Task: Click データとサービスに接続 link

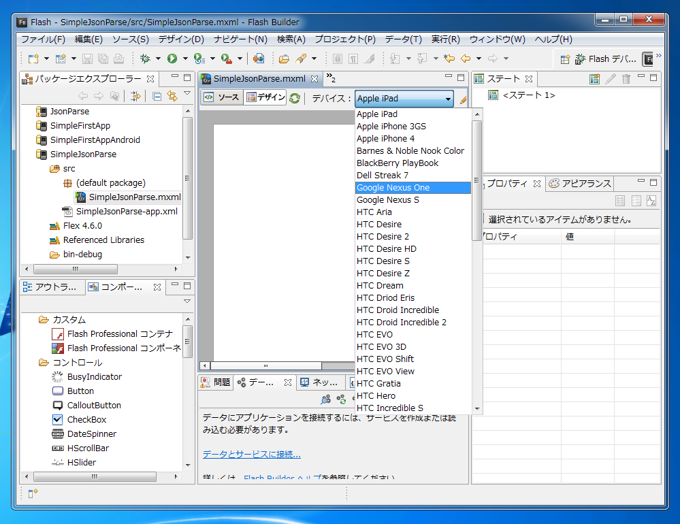Action: [x=252, y=454]
